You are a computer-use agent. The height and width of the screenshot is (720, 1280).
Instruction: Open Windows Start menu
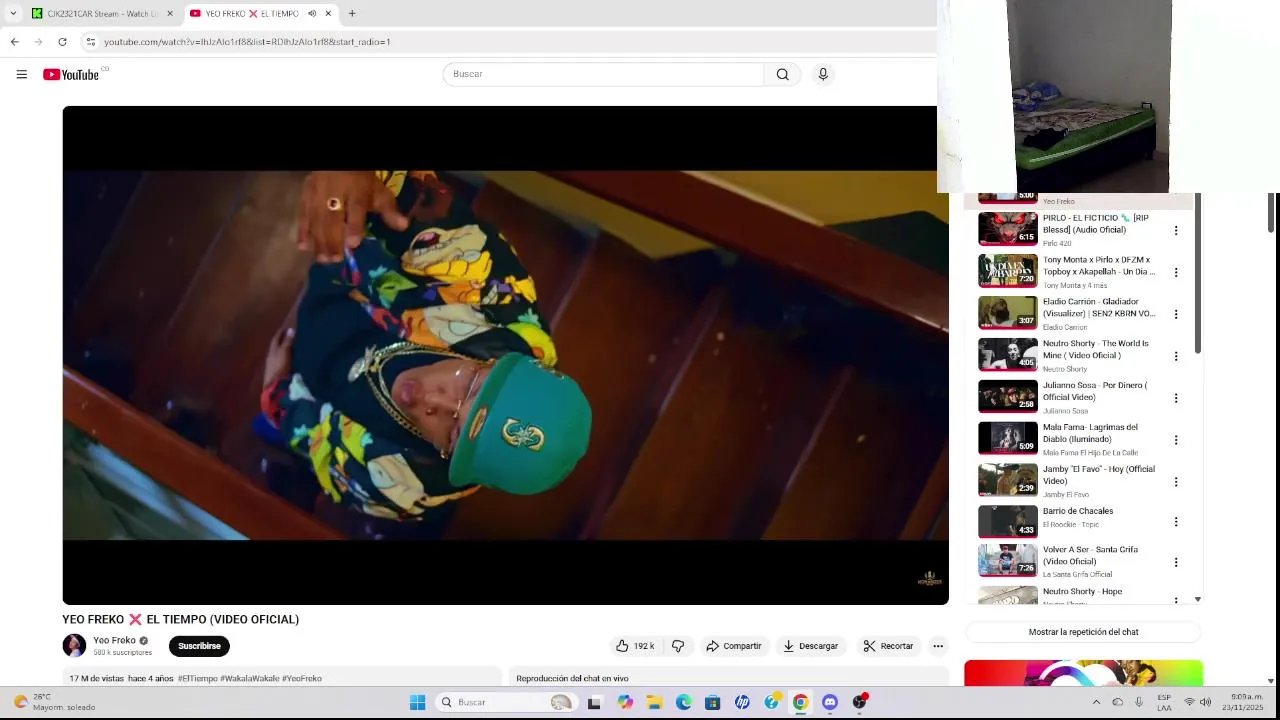tap(417, 702)
